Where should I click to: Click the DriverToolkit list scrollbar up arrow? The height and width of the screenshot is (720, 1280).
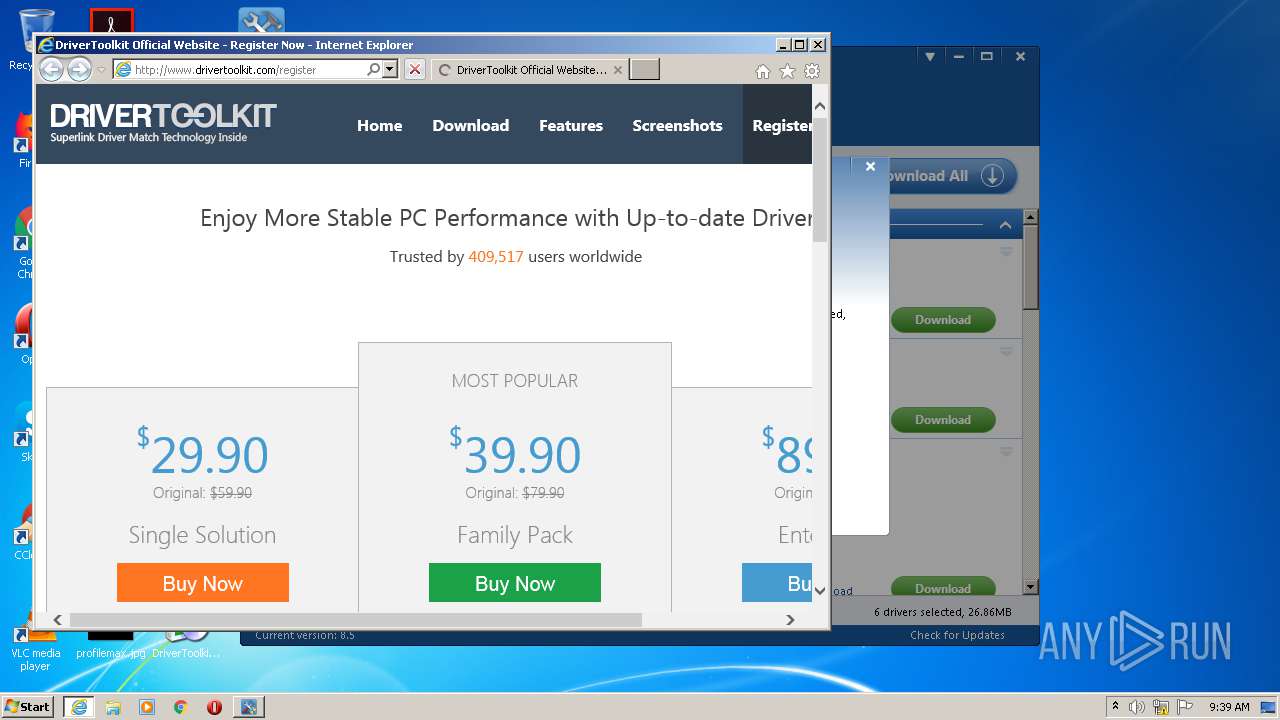pyautogui.click(x=1031, y=217)
